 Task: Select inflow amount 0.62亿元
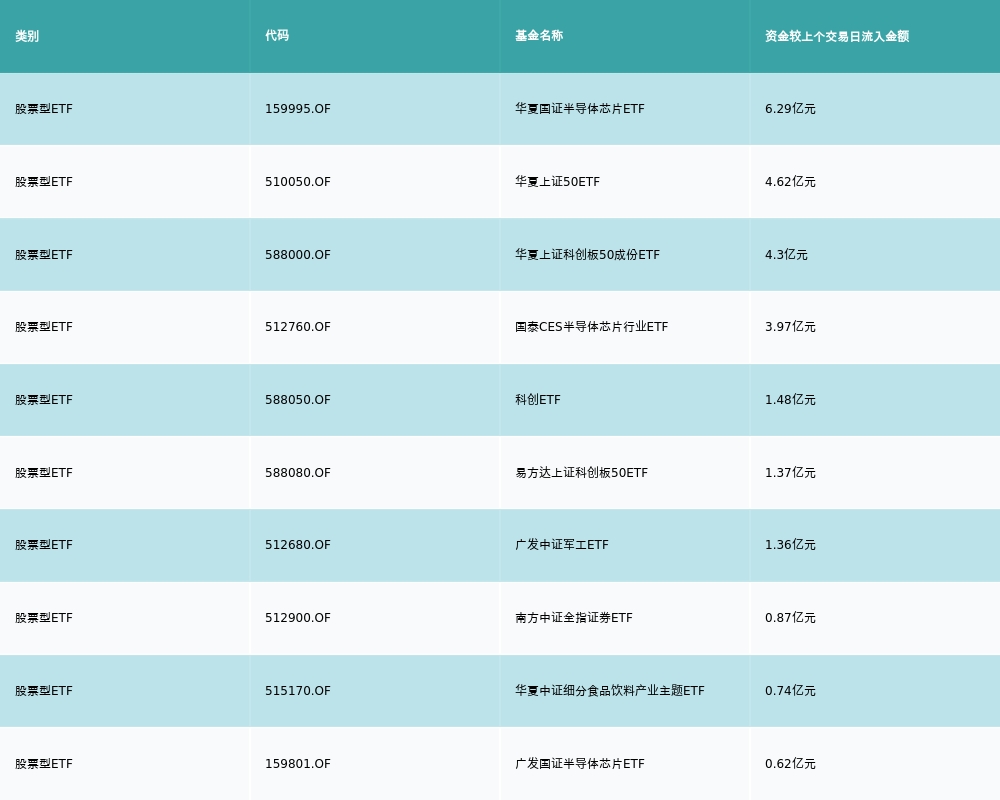pyautogui.click(x=790, y=764)
